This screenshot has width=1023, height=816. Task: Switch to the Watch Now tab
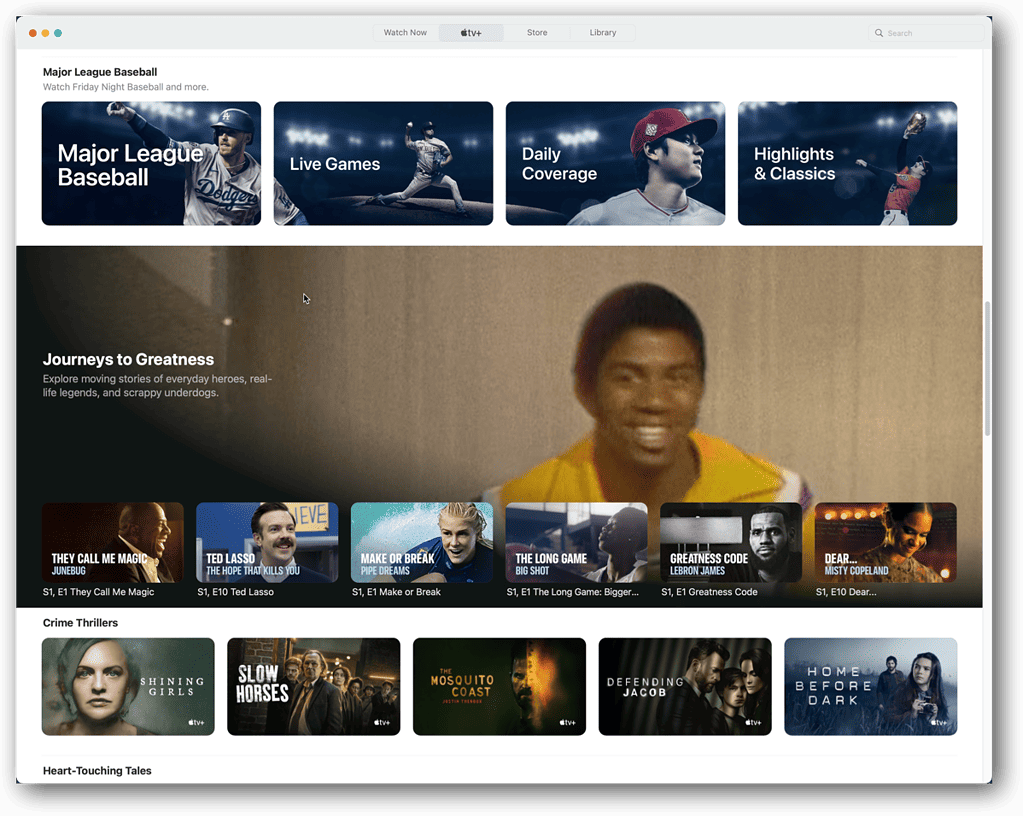(405, 33)
